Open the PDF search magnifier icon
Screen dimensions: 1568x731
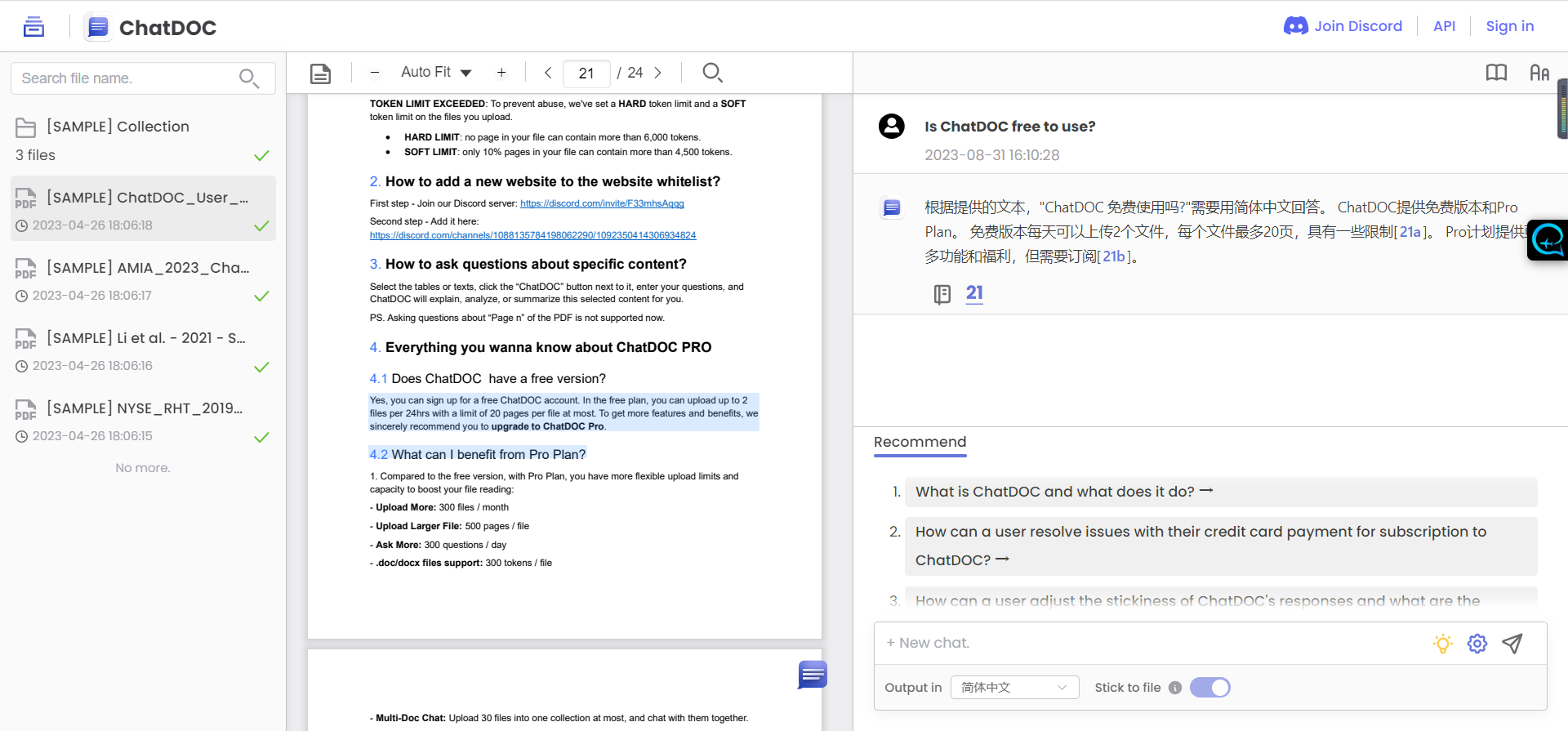(712, 73)
